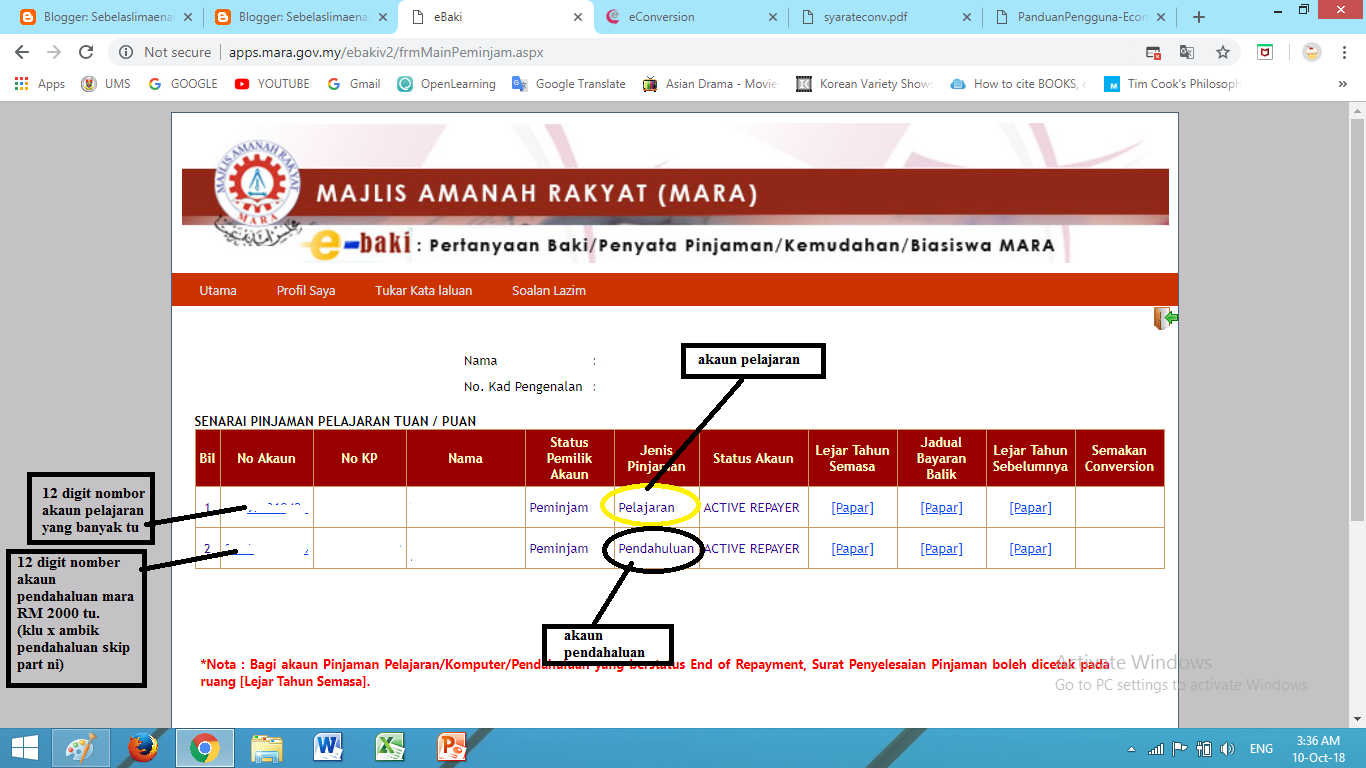Open the YOUTUBE bookmark
This screenshot has height=768, width=1366.
click(x=273, y=84)
